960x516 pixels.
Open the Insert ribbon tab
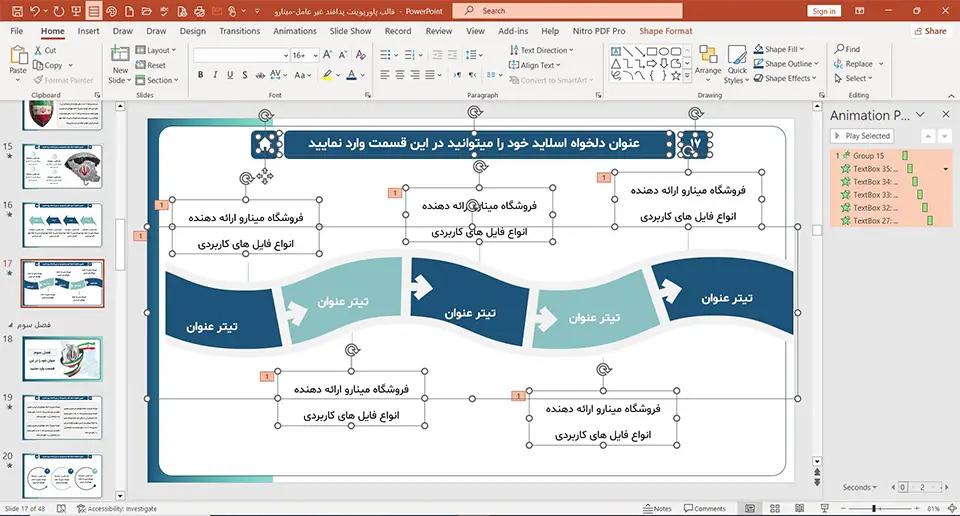point(88,31)
